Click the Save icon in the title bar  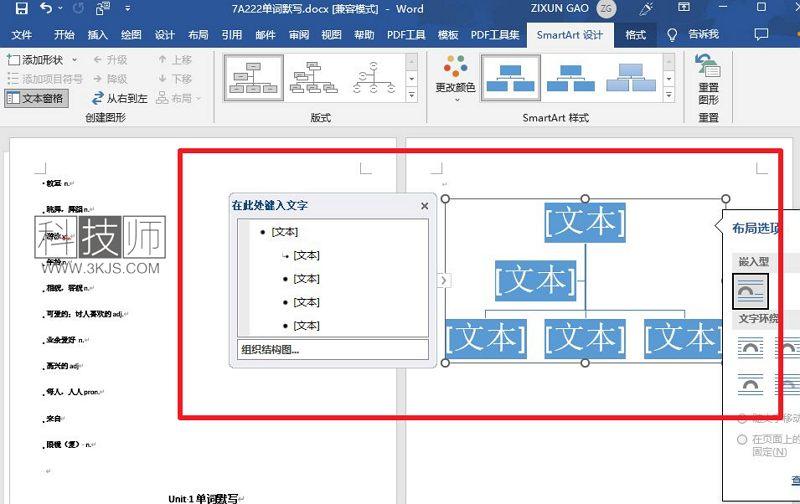coord(21,8)
